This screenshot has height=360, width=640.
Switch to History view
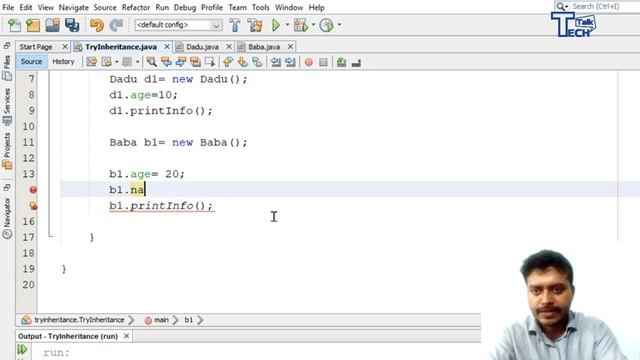(x=63, y=62)
